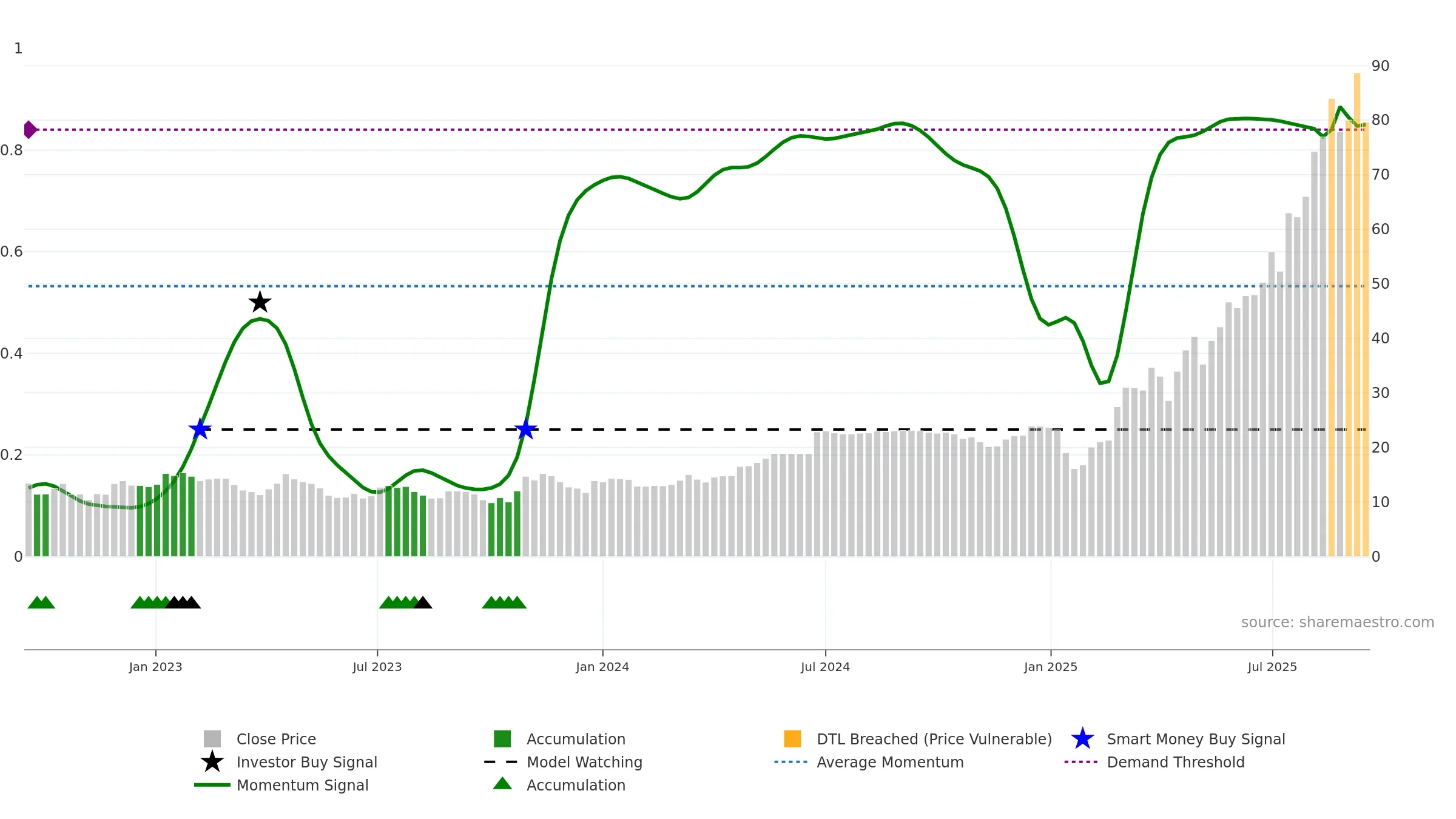1456x819 pixels.
Task: Click the blue Smart Money Buy Signal legend star
Action: tap(1082, 739)
